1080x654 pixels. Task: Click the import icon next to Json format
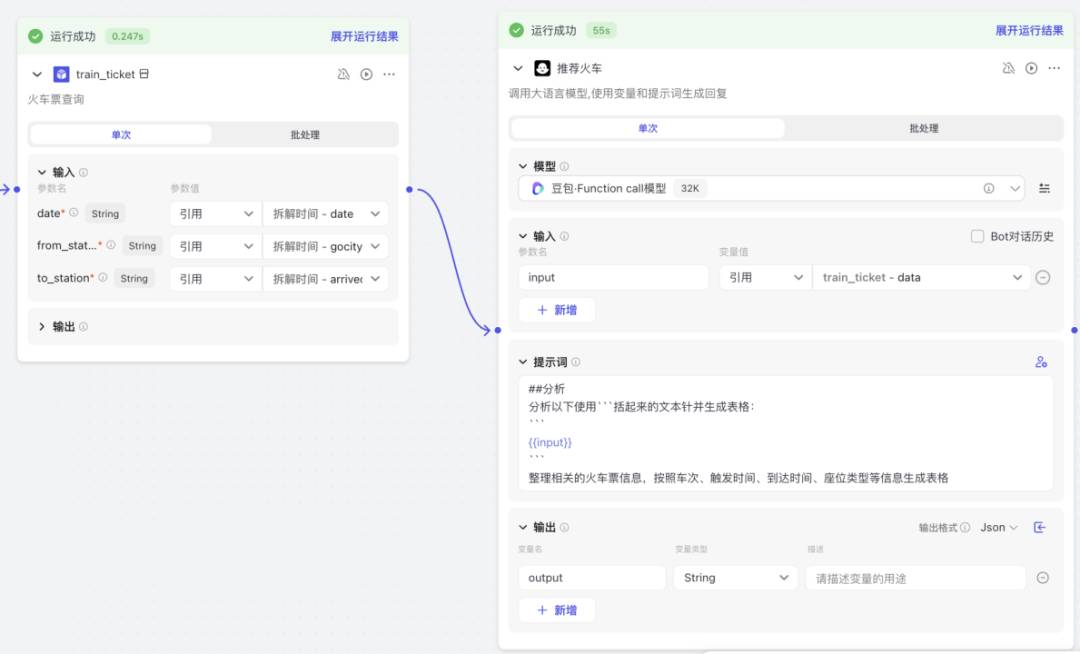tap(1039, 527)
